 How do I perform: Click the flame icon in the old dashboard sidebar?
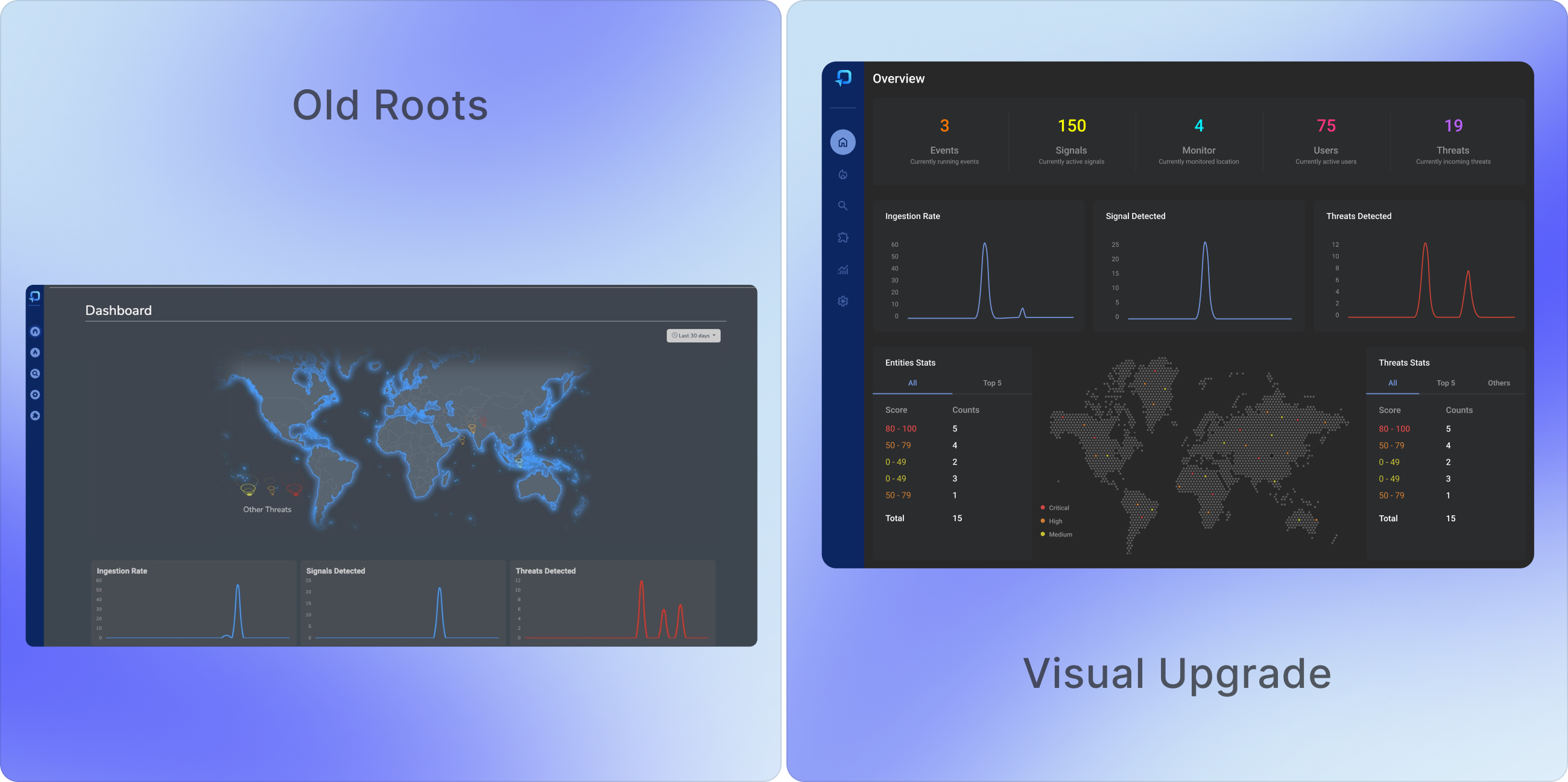[x=36, y=352]
